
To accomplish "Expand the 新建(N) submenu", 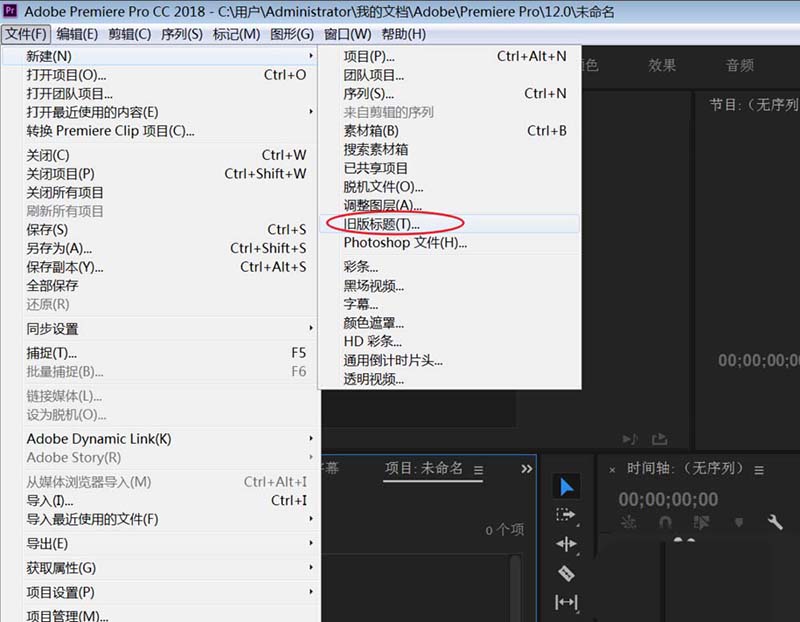I will click(x=160, y=56).
